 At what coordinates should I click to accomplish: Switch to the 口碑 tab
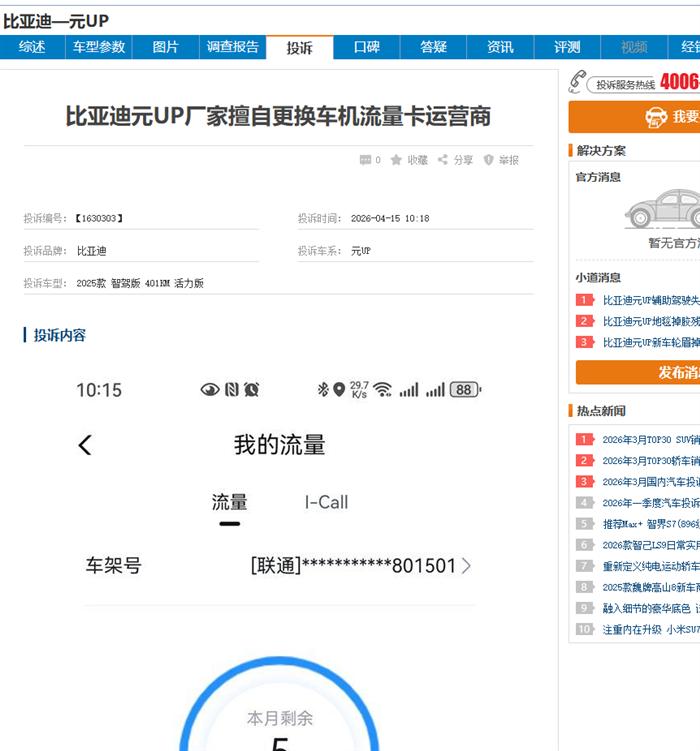click(x=366, y=47)
